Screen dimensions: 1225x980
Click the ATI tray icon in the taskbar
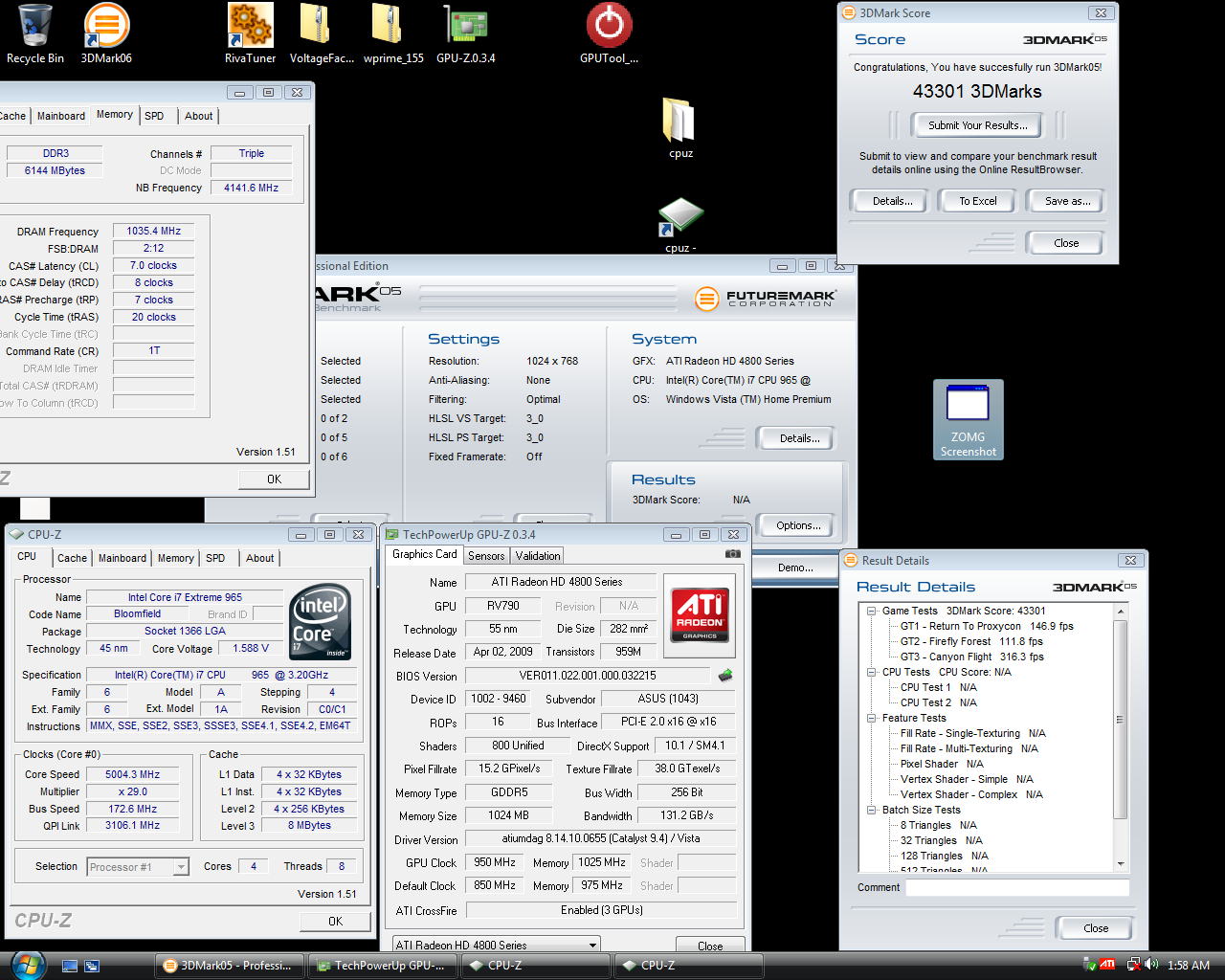coord(1107,965)
